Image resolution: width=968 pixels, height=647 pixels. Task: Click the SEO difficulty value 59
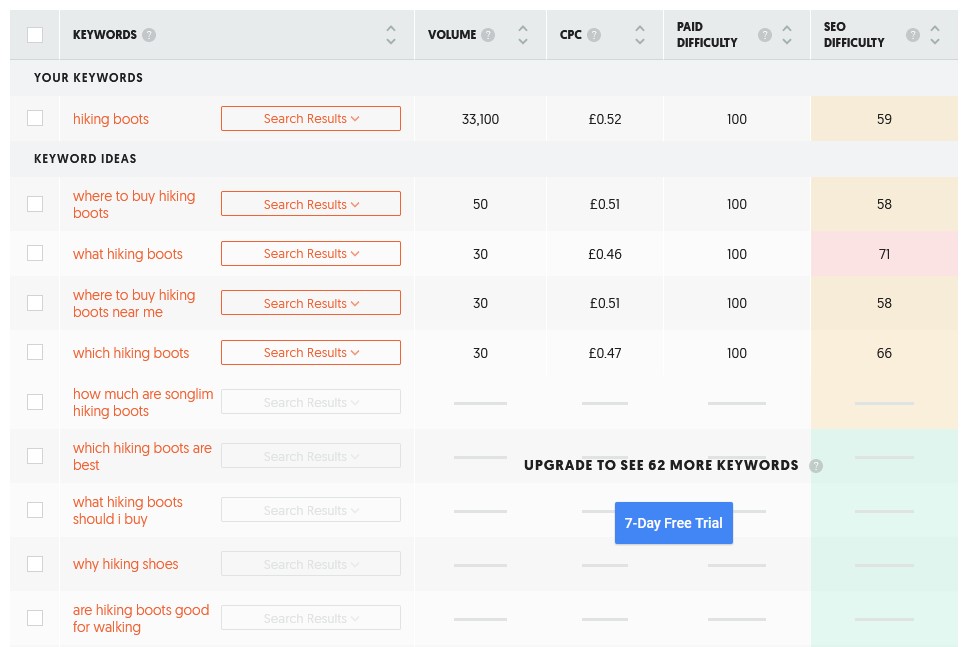tap(884, 119)
